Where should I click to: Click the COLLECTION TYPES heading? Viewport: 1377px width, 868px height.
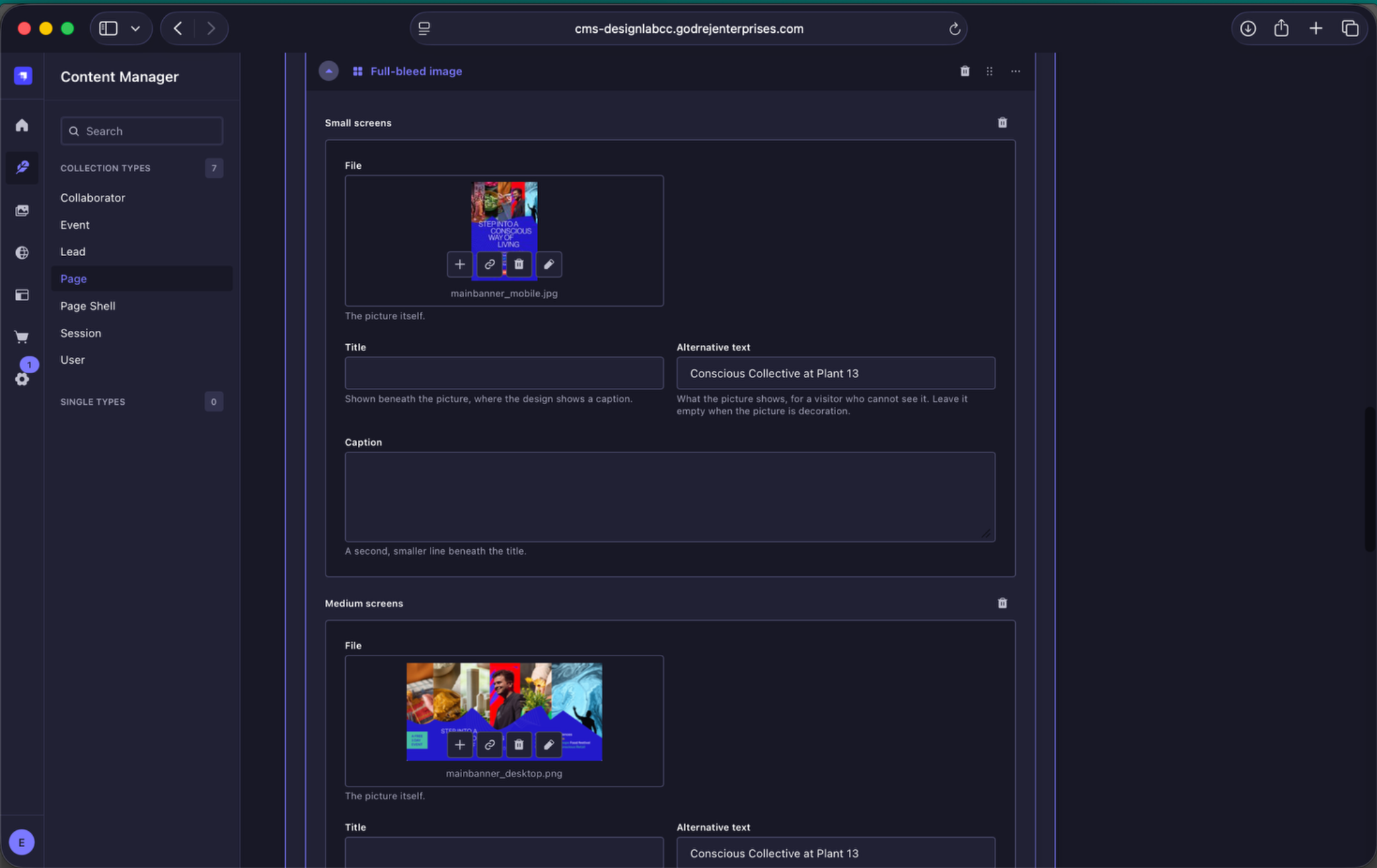pyautogui.click(x=106, y=168)
